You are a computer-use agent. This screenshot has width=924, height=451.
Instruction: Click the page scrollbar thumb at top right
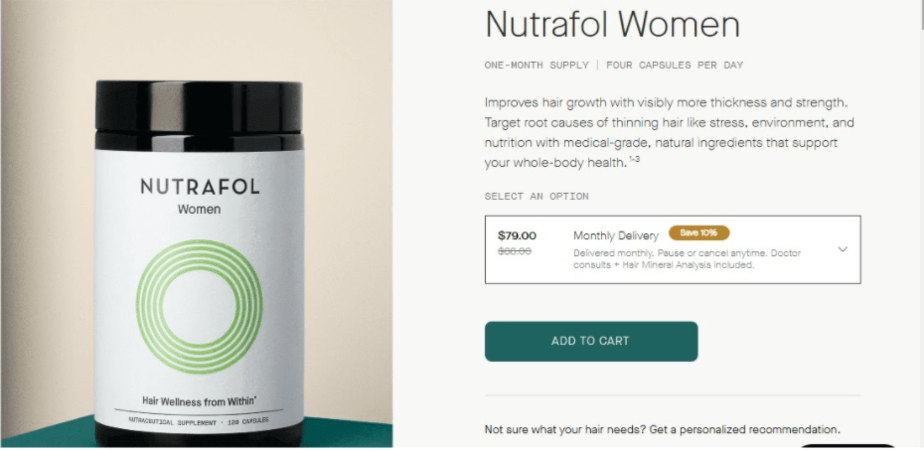pos(922,14)
